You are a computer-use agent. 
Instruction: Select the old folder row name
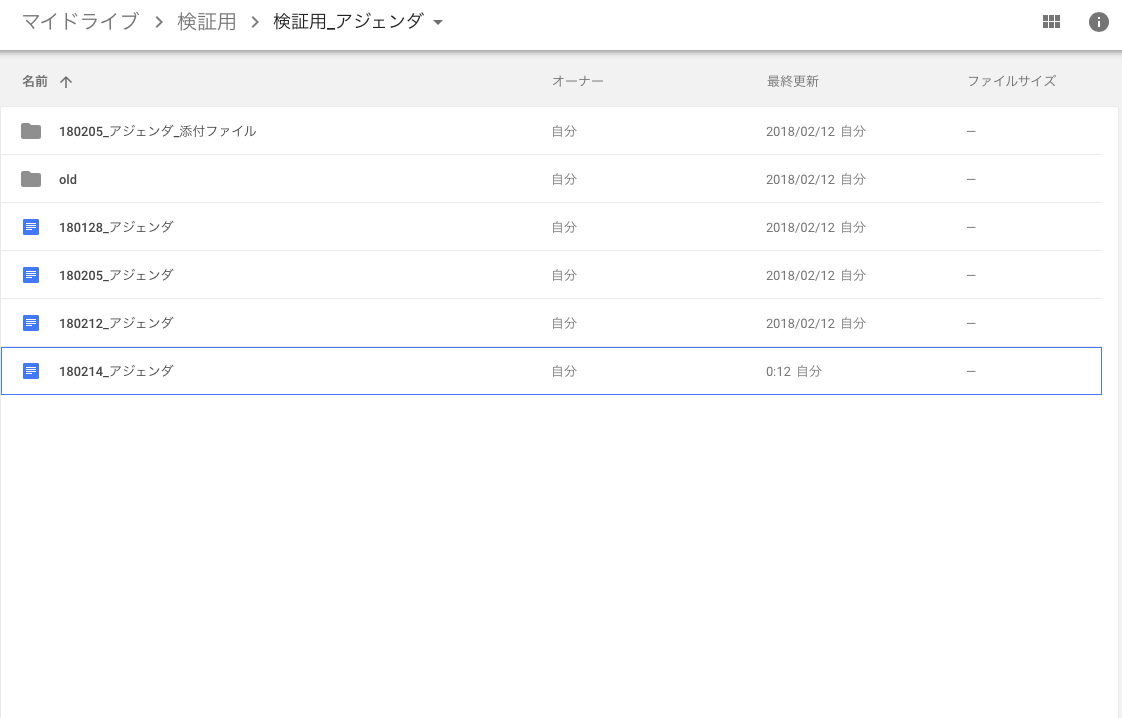[68, 179]
